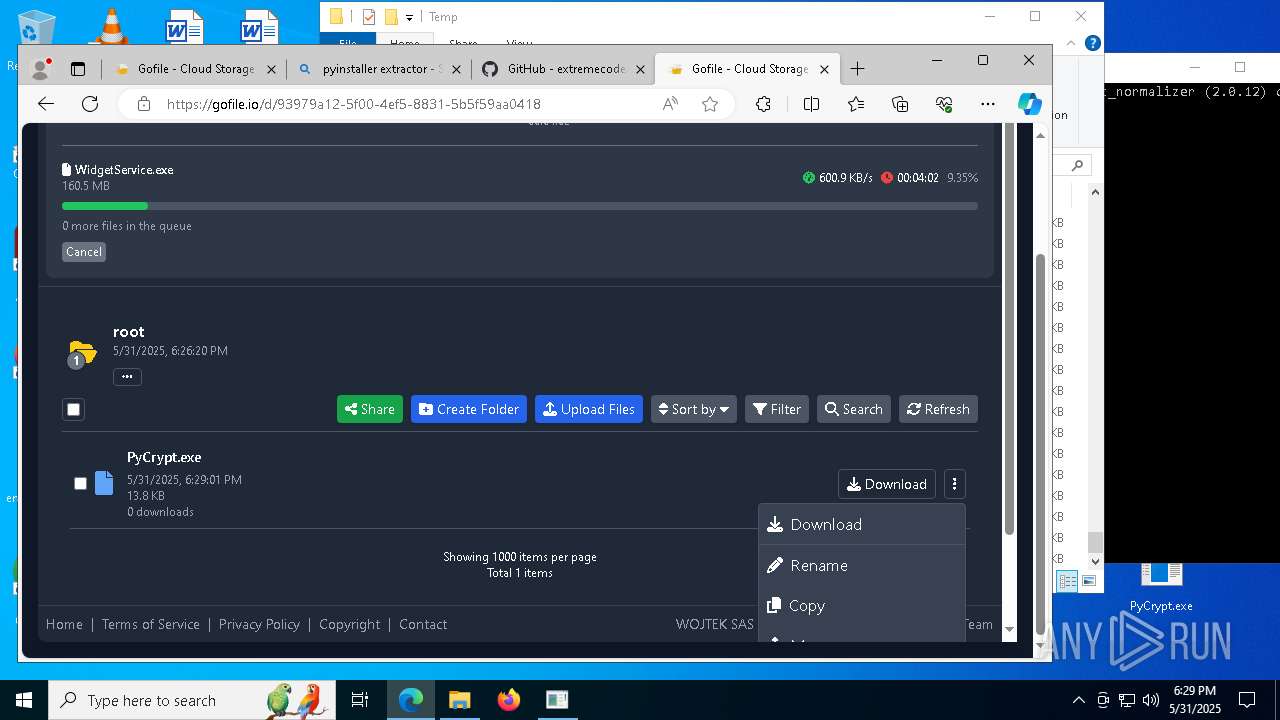Go back with the browser arrow
The width and height of the screenshot is (1280, 720).
(46, 104)
